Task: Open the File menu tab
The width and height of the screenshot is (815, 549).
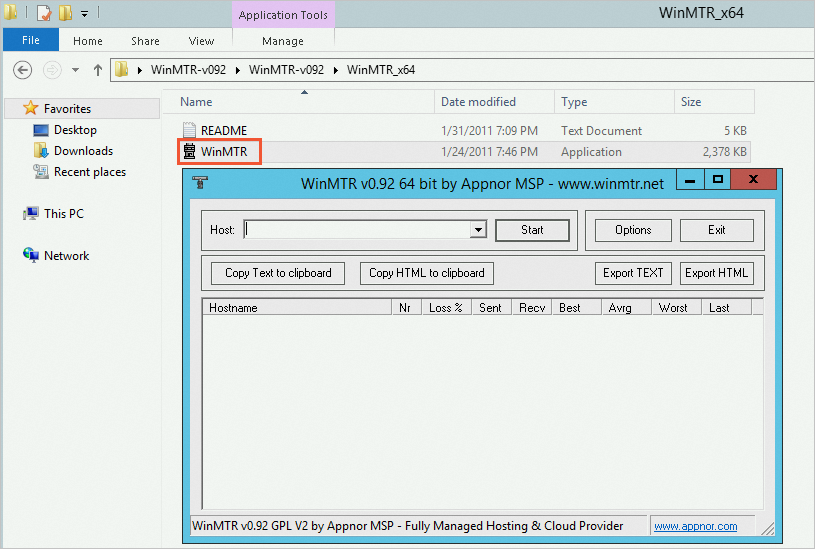Action: tap(30, 41)
